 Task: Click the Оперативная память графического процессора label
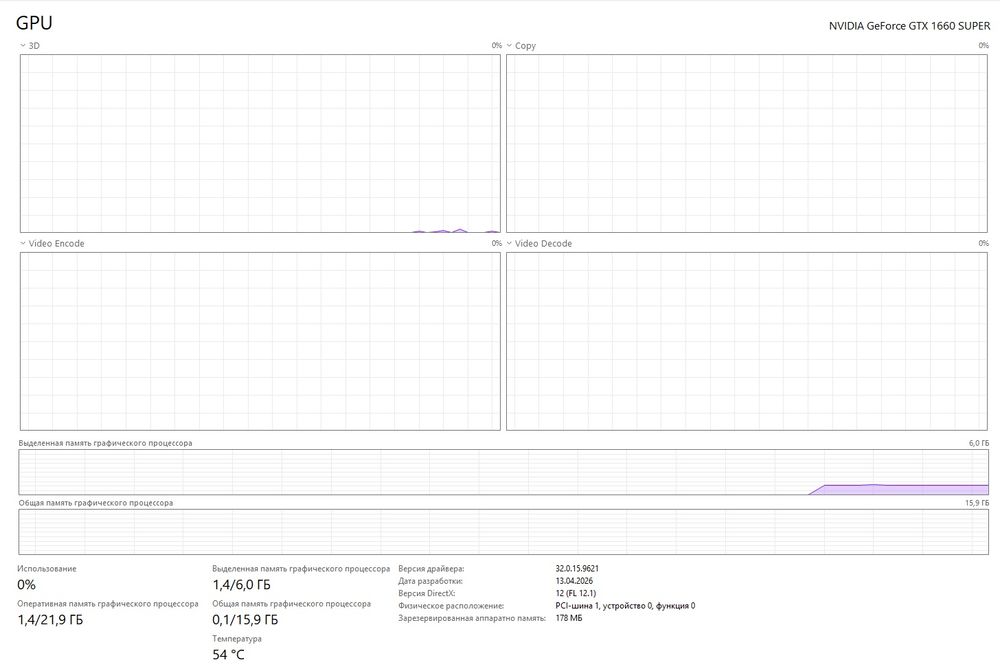click(108, 603)
